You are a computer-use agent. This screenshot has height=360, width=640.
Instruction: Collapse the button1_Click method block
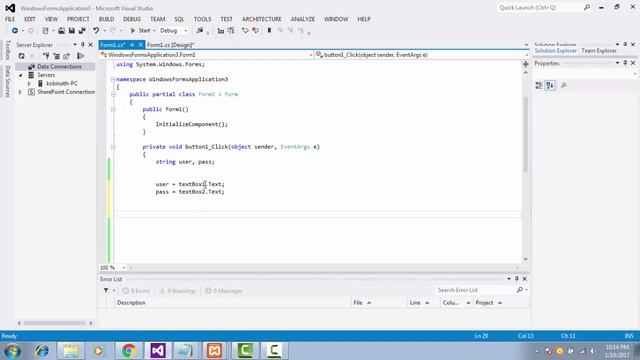pos(113,147)
